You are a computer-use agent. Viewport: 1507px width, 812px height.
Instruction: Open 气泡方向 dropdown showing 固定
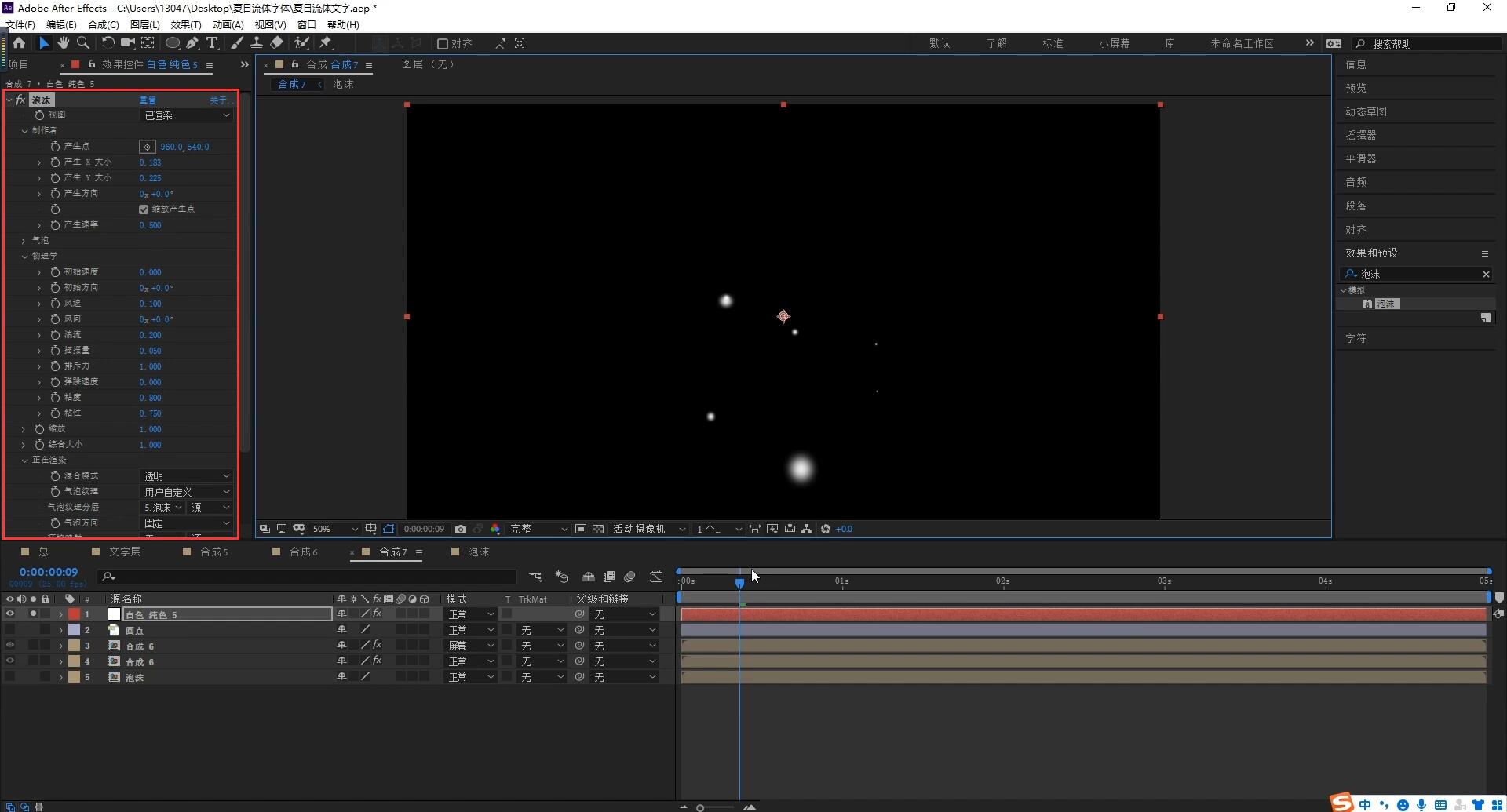coord(186,523)
